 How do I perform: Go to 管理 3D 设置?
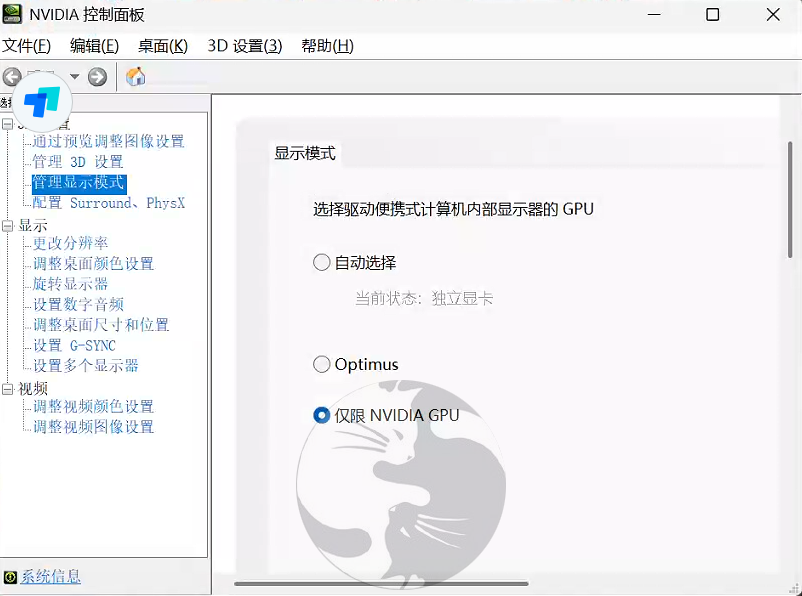pos(78,162)
